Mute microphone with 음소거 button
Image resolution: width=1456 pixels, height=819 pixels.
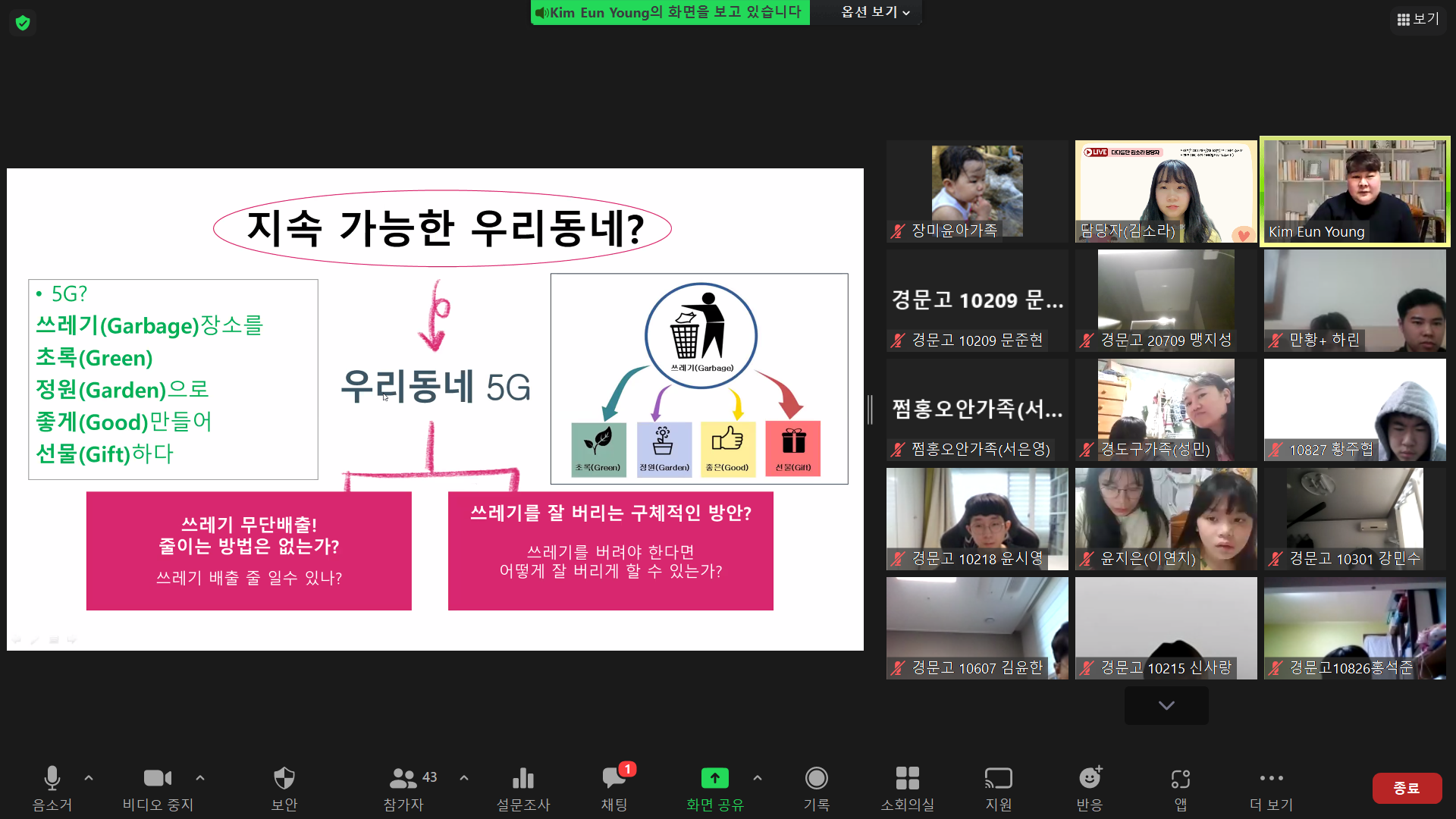pyautogui.click(x=52, y=779)
